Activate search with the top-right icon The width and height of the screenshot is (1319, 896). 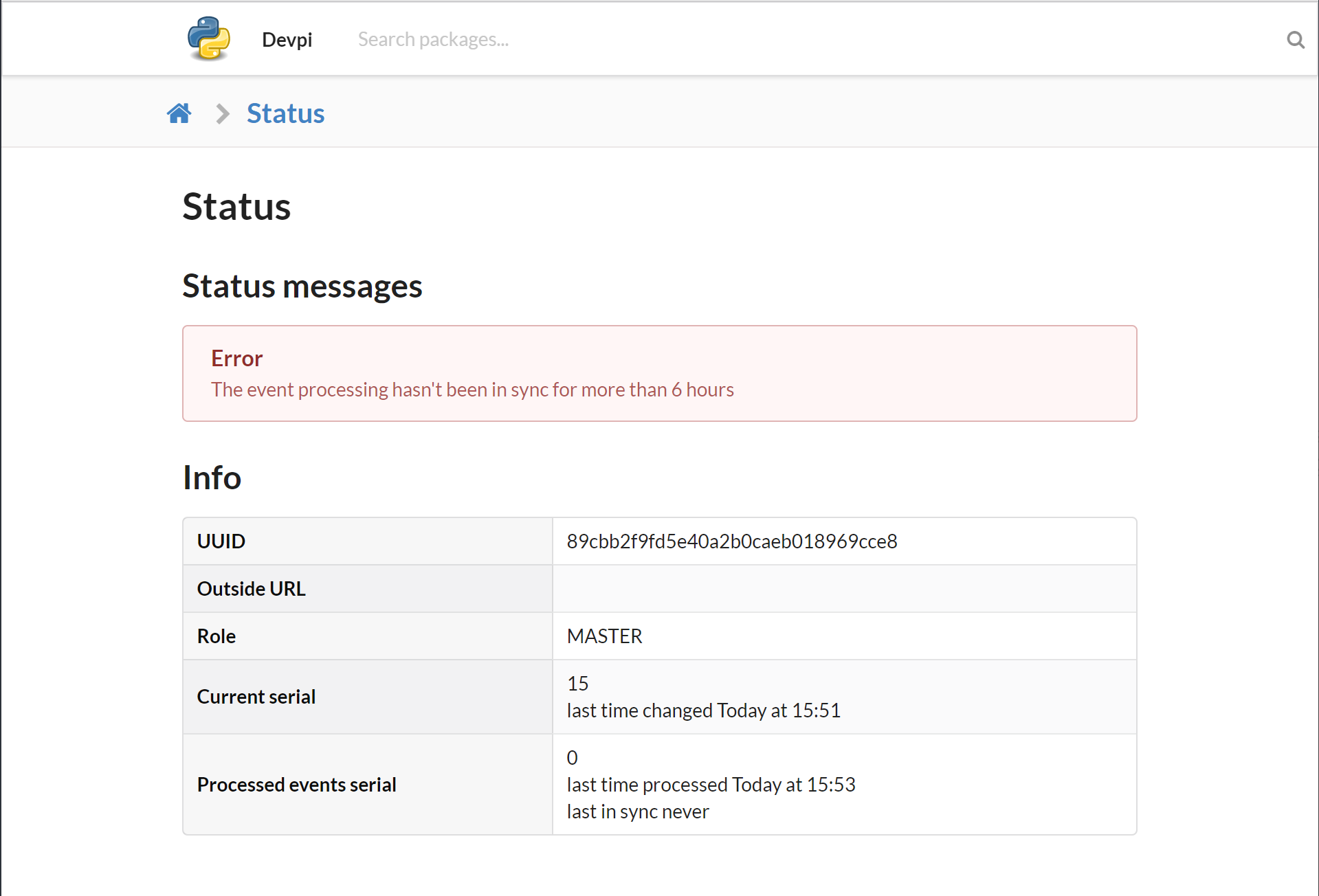1295,40
